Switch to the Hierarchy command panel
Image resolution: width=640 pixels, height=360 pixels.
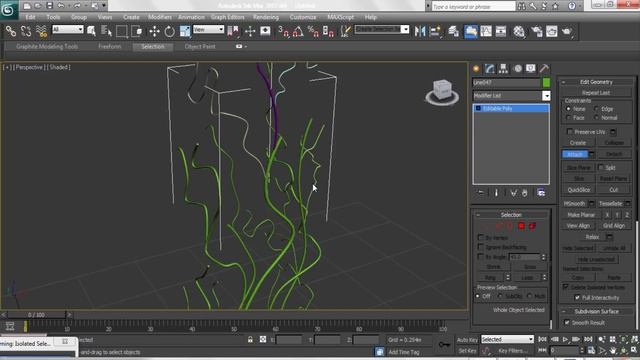[503, 69]
